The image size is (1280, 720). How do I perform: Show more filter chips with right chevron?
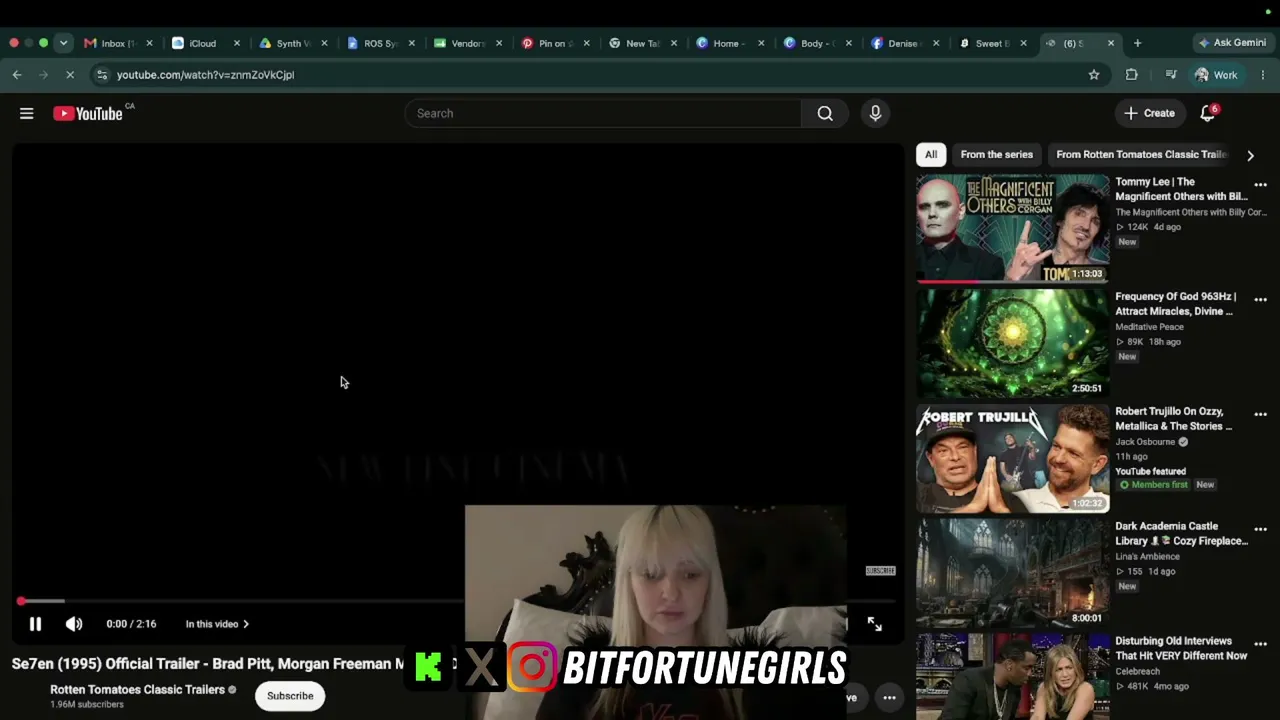(x=1250, y=155)
